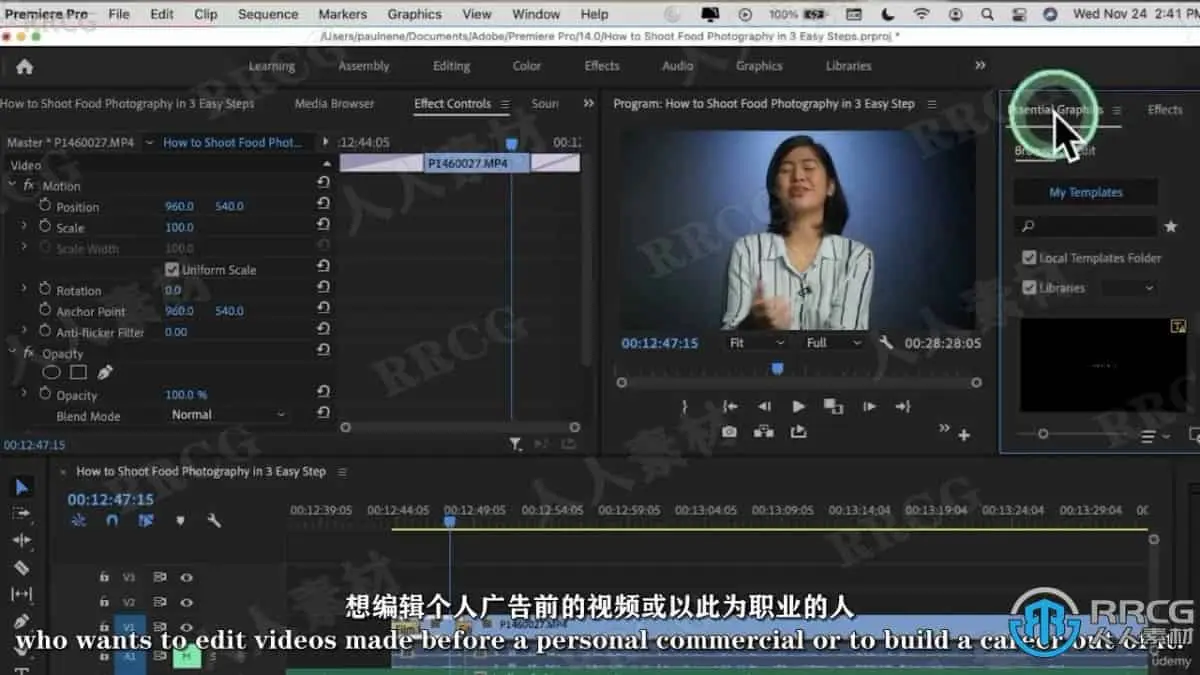Click the Insert nest toggle icon in timeline

pyautogui.click(x=79, y=520)
